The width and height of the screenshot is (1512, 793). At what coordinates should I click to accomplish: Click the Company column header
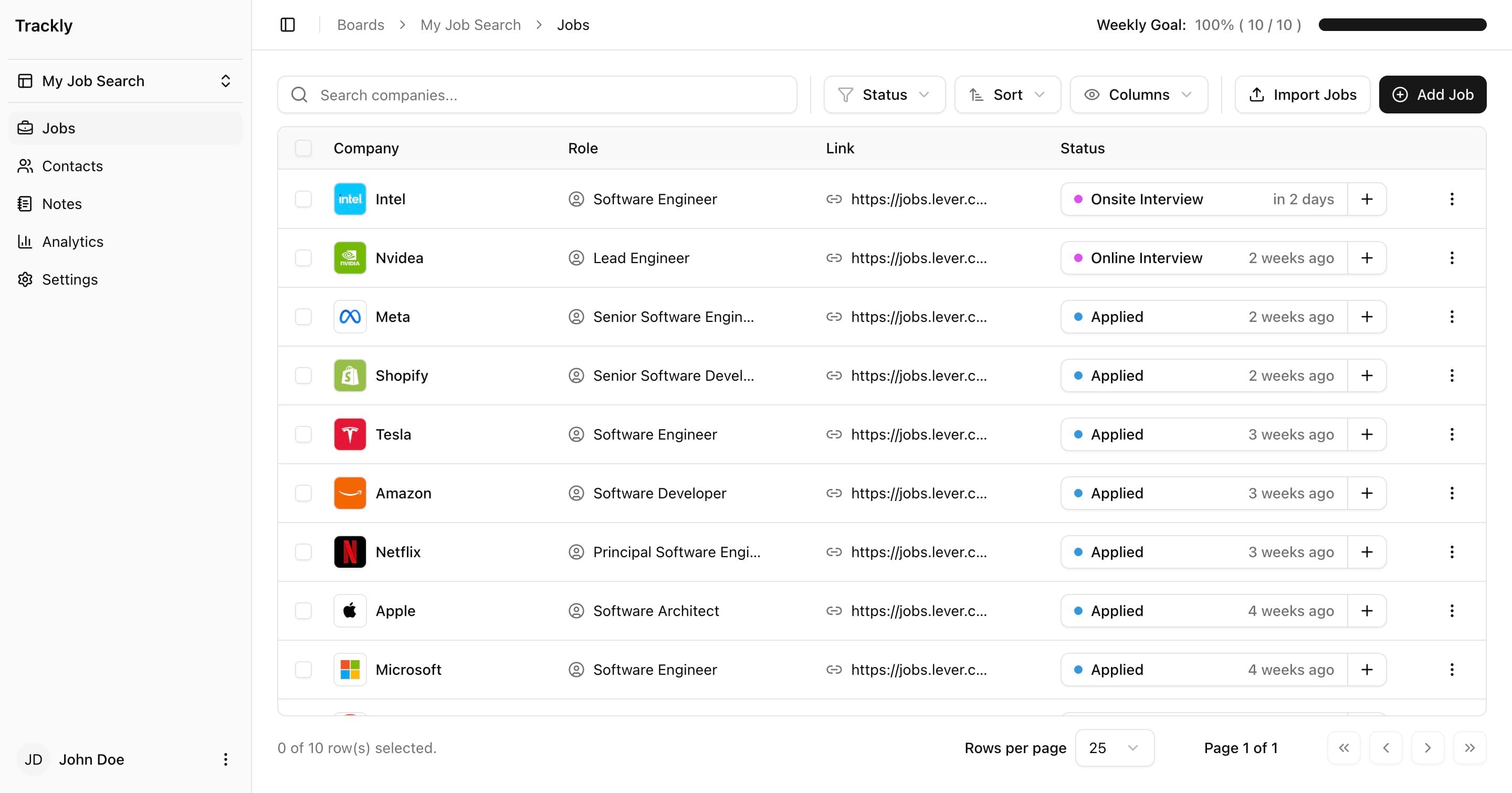366,148
